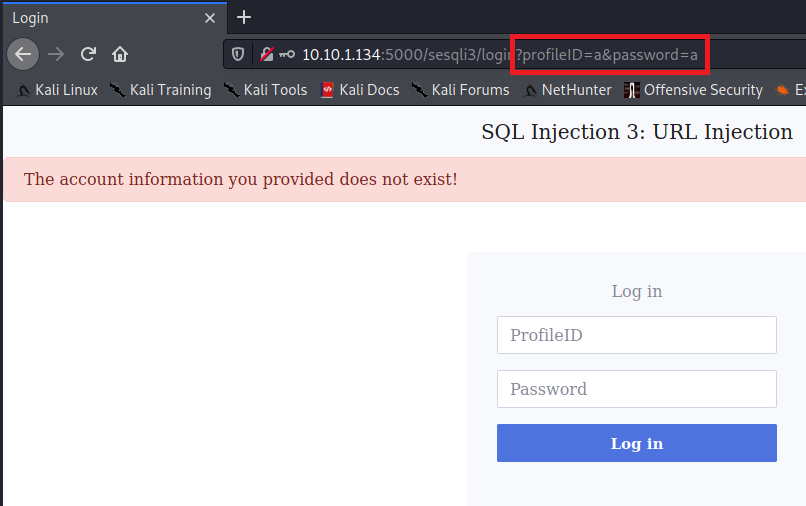Open the Offensive Security bookmark
806x506 pixels.
(693, 90)
